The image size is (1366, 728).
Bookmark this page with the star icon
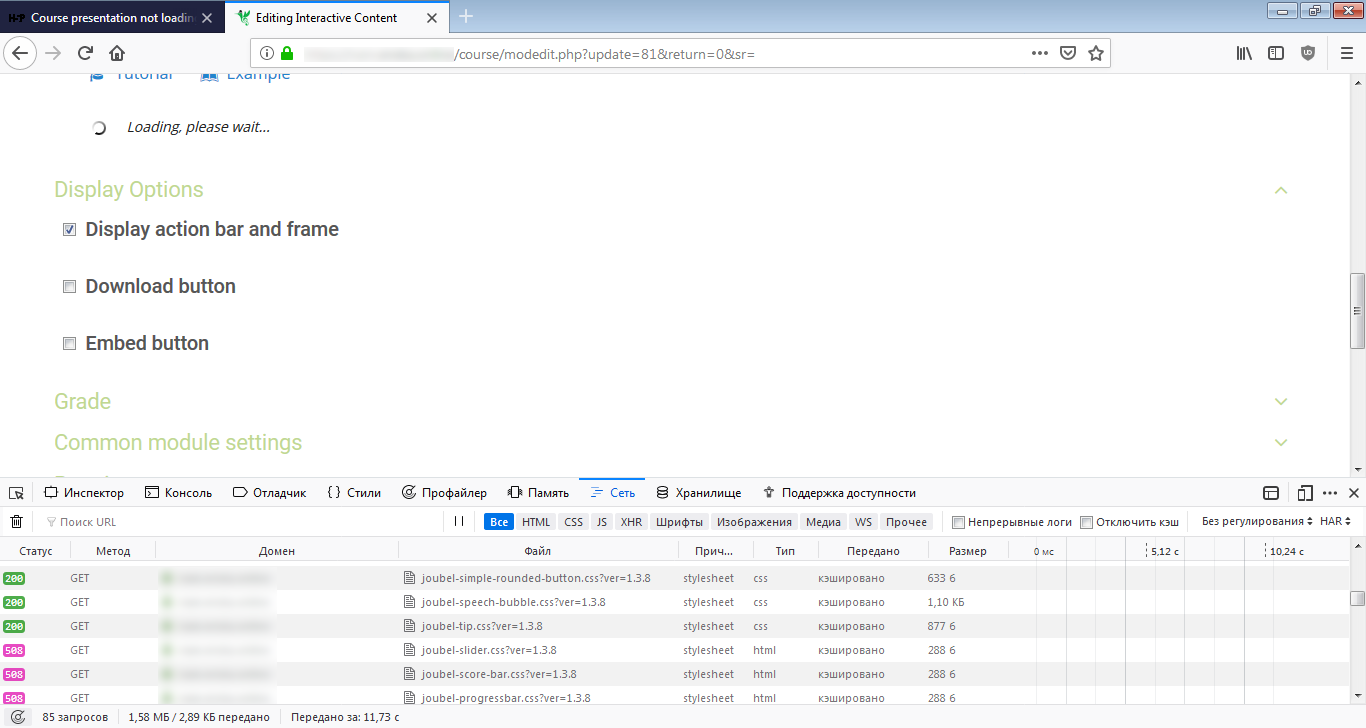pos(1096,53)
